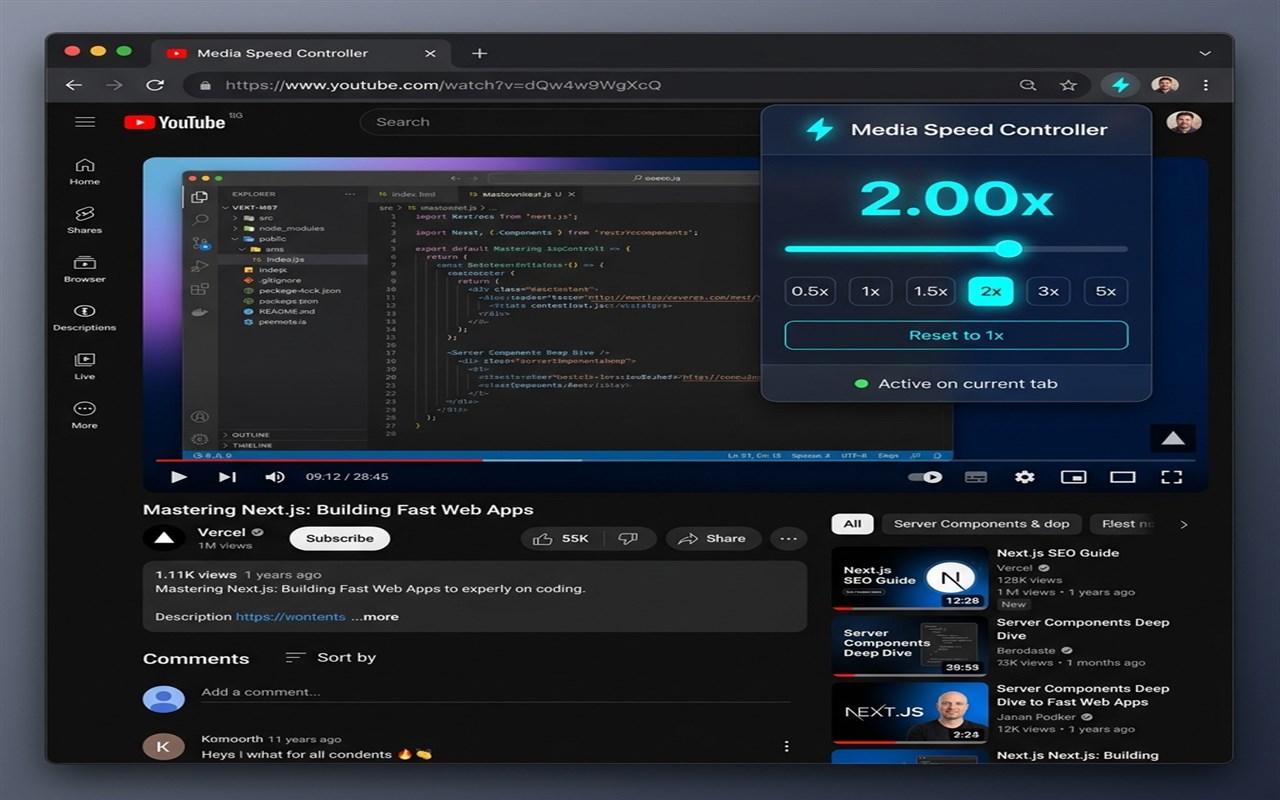This screenshot has height=800, width=1280.
Task: Click the YouTube logo
Action: tap(175, 122)
